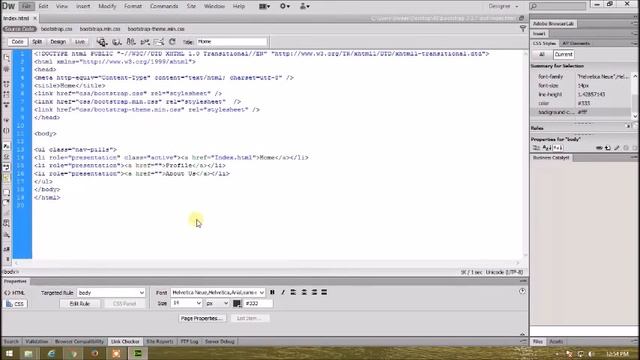640x360 pixels.
Task: Select the Source Code related-file button
Action: [x=19, y=29]
